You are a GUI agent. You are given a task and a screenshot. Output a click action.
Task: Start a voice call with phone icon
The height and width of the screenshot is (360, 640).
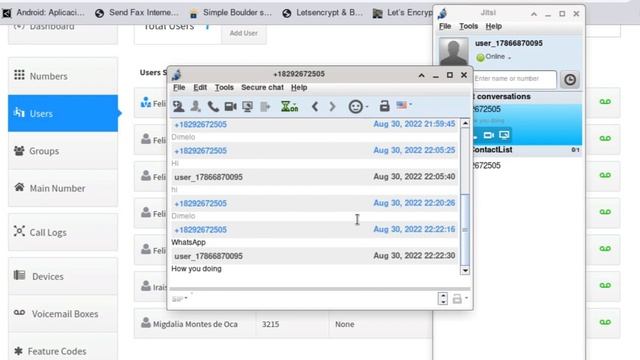click(x=213, y=106)
